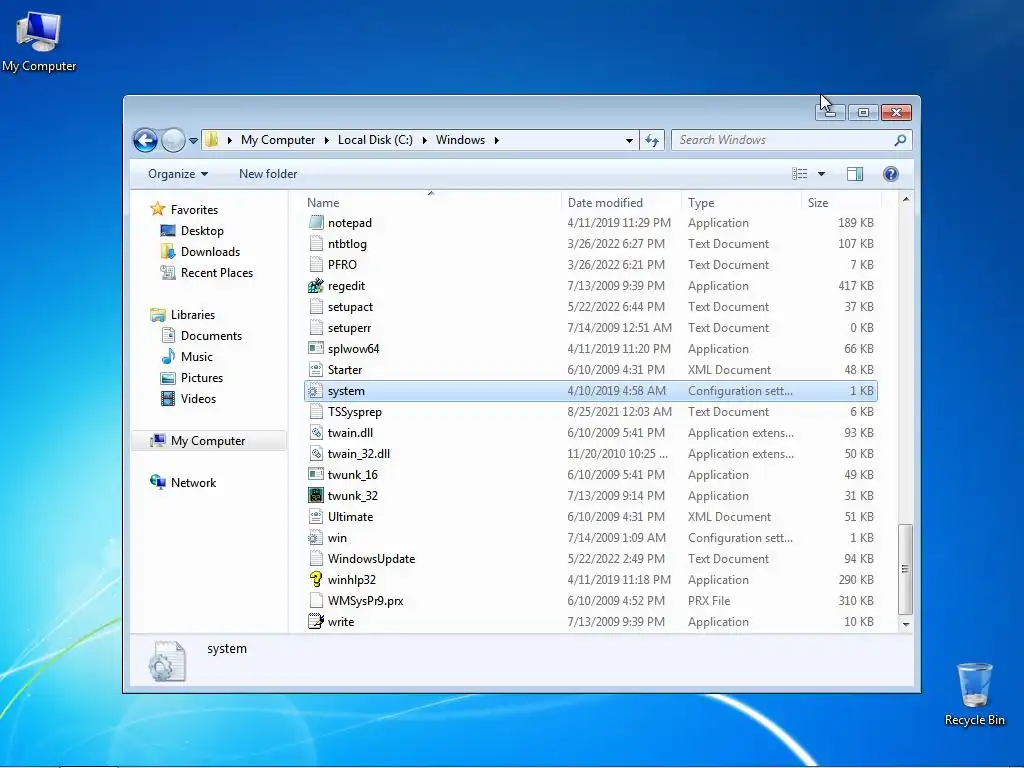Select Favorites in the navigation pane

pos(194,210)
